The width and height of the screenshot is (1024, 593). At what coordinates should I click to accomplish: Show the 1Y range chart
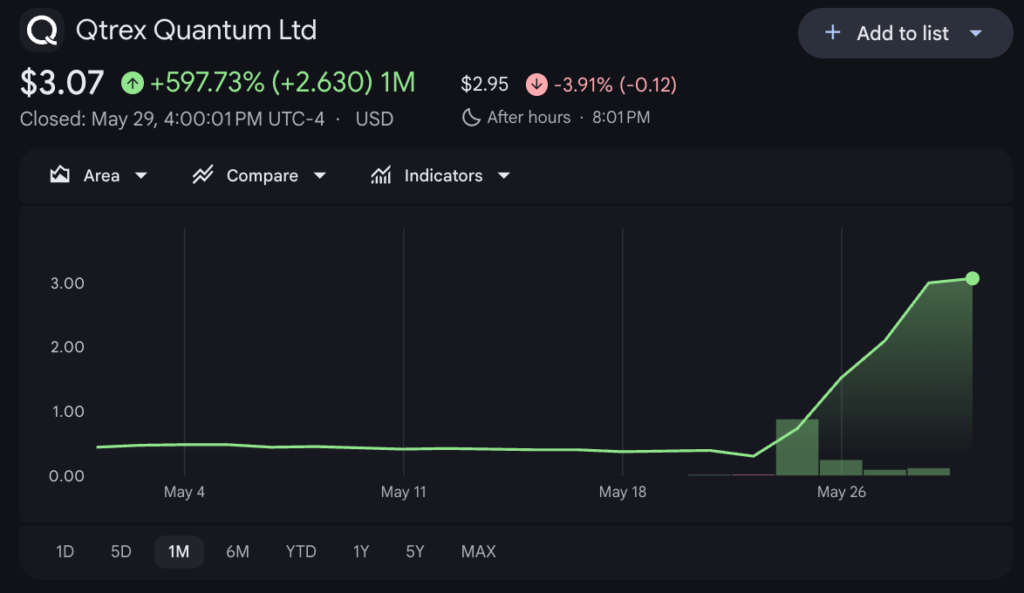pyautogui.click(x=361, y=552)
